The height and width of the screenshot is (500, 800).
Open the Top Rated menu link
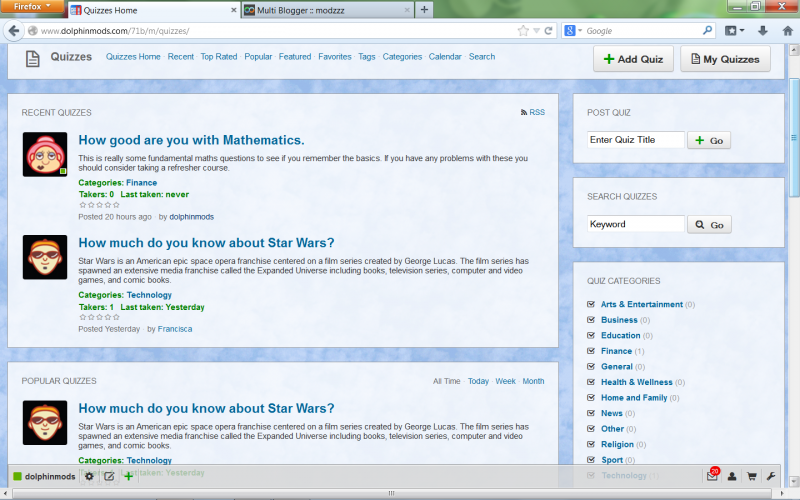point(218,57)
